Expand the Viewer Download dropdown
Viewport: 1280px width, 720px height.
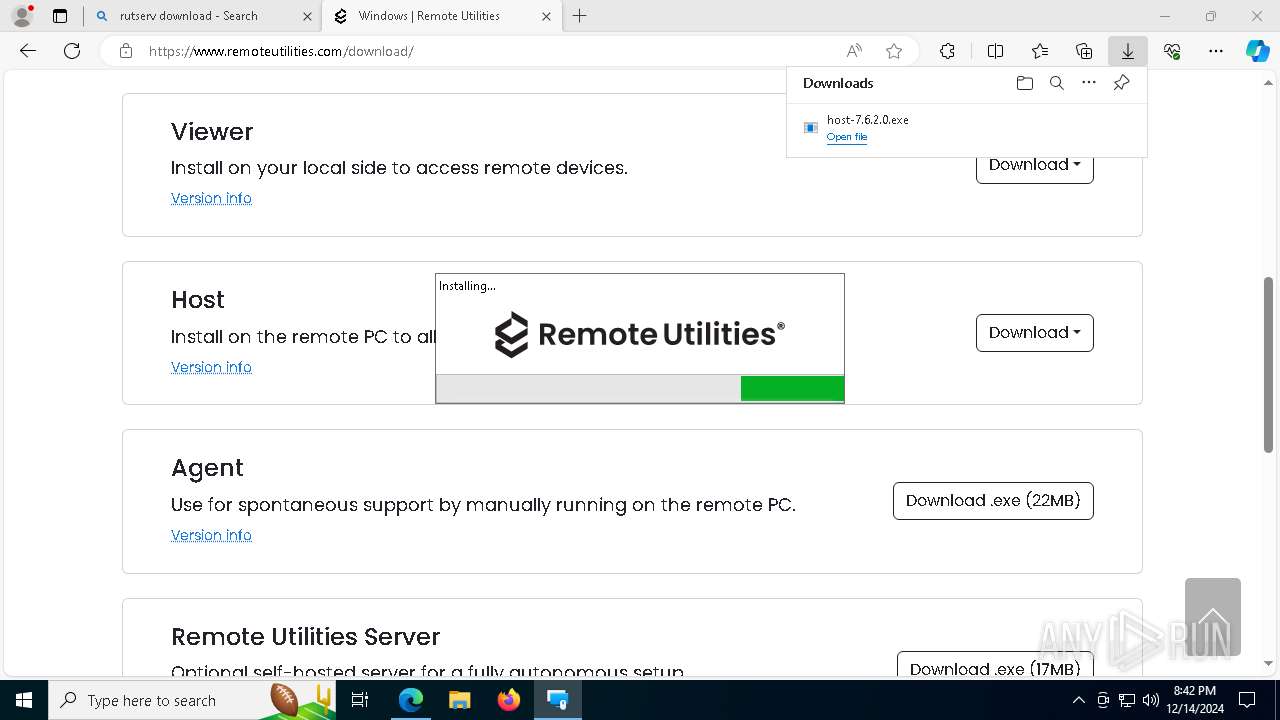pyautogui.click(x=1034, y=165)
